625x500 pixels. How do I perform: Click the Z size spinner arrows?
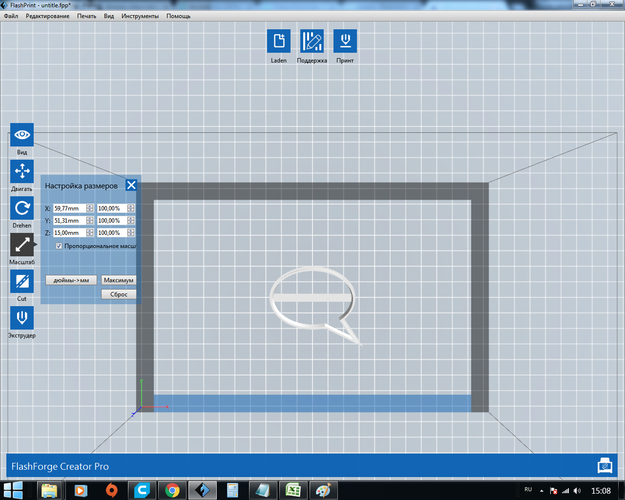pos(90,232)
